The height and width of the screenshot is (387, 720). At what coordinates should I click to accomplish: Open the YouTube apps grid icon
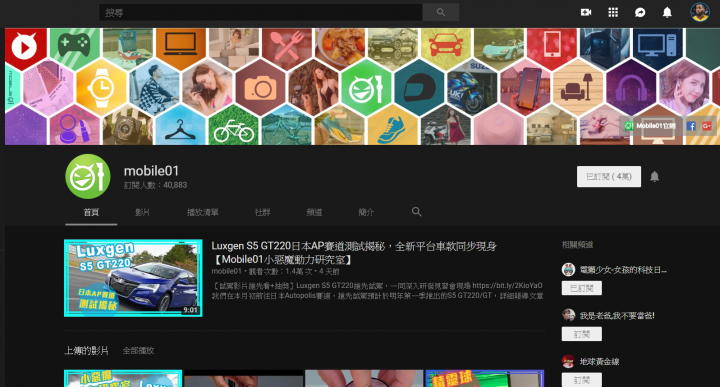pos(613,12)
